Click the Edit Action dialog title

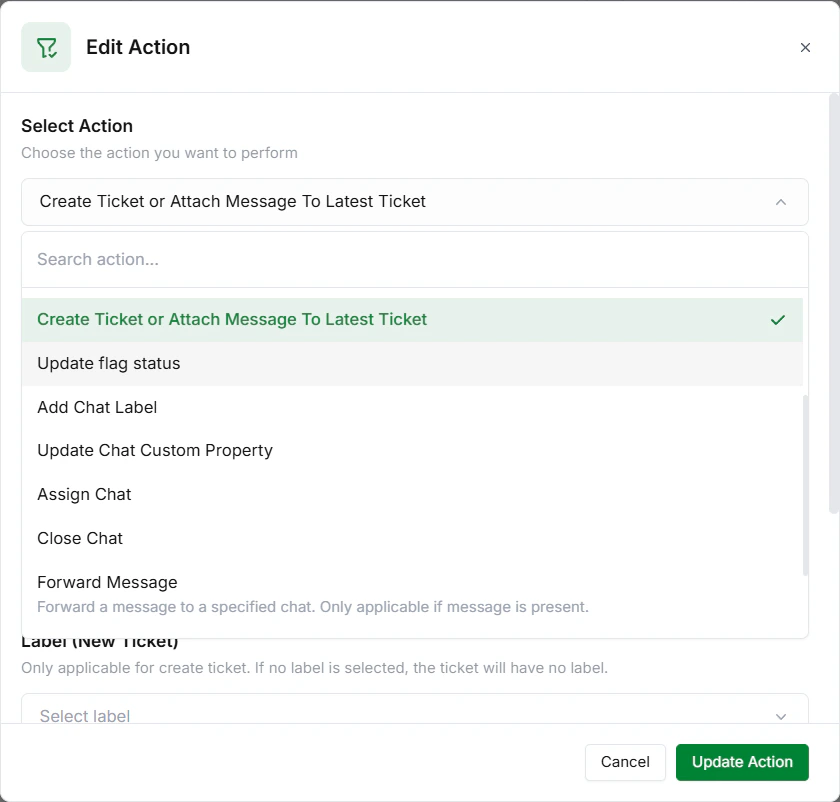coord(138,47)
